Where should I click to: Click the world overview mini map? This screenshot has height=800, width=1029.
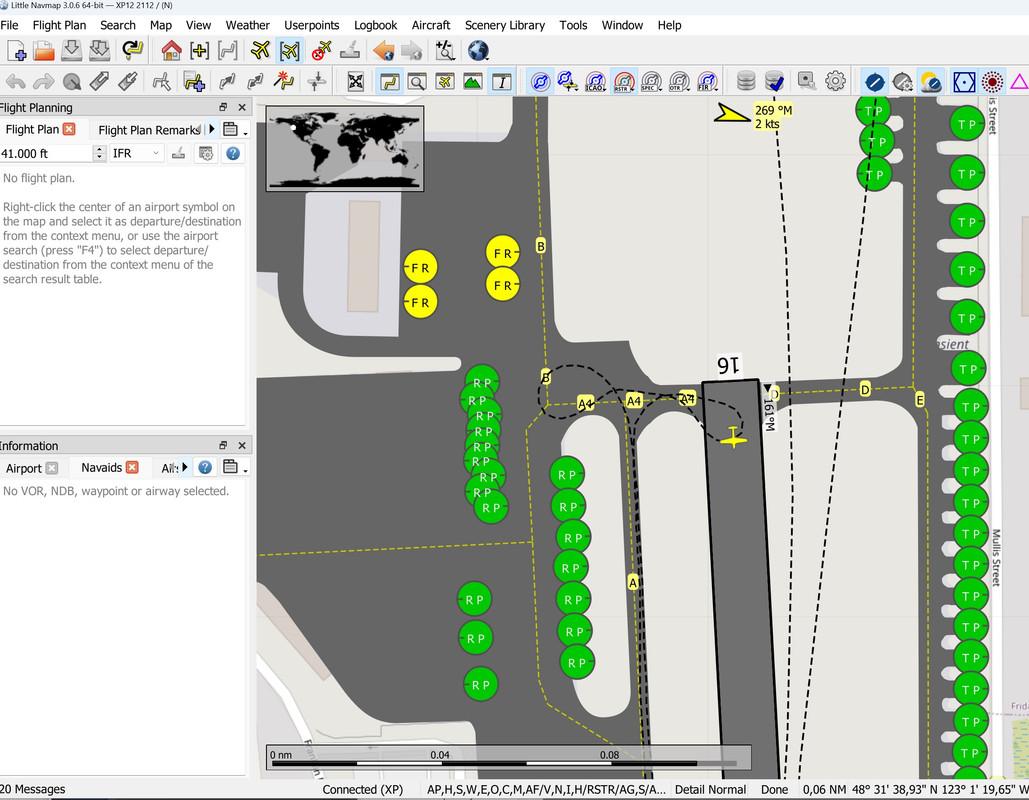pyautogui.click(x=345, y=148)
